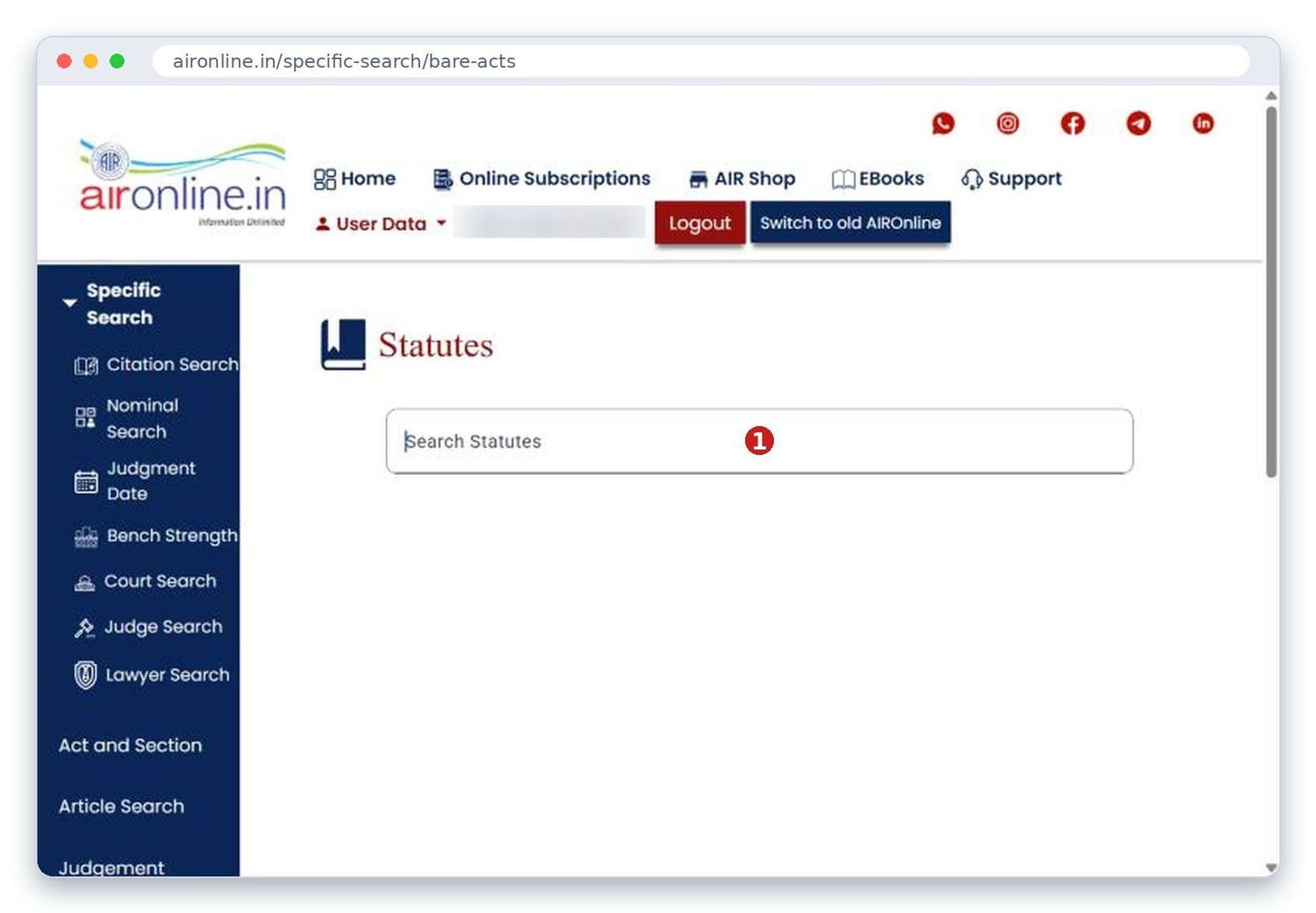Open Judgment Date search in sidebar
The height and width of the screenshot is (913, 1316).
tap(135, 481)
